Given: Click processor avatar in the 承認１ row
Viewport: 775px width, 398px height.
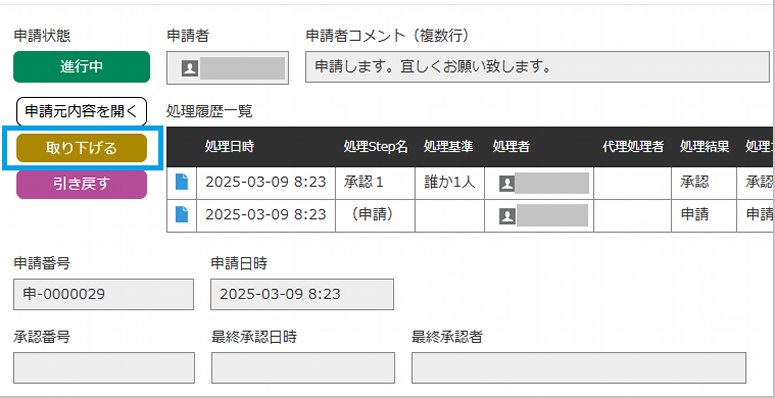Looking at the screenshot, I should [507, 184].
